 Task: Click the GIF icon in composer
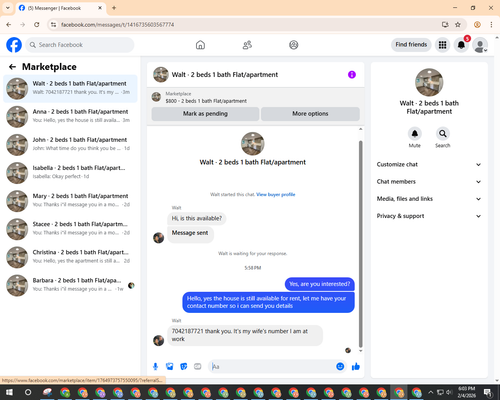[x=198, y=367]
